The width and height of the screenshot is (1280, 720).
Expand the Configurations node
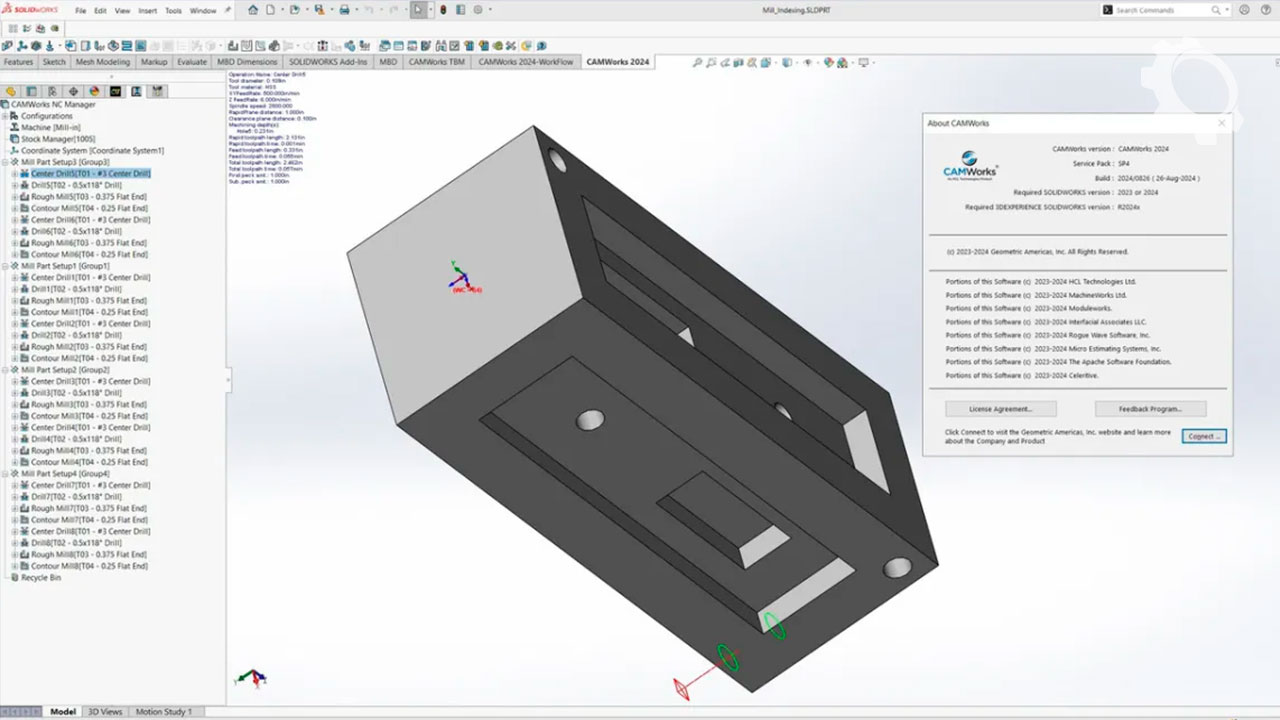[6, 116]
